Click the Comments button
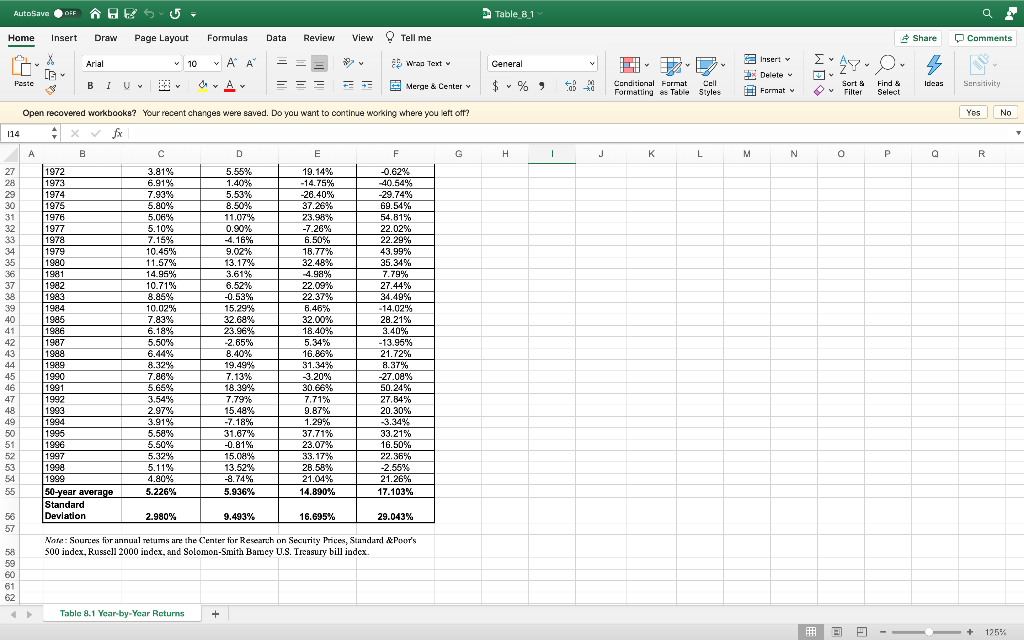1024x640 pixels. click(x=983, y=38)
